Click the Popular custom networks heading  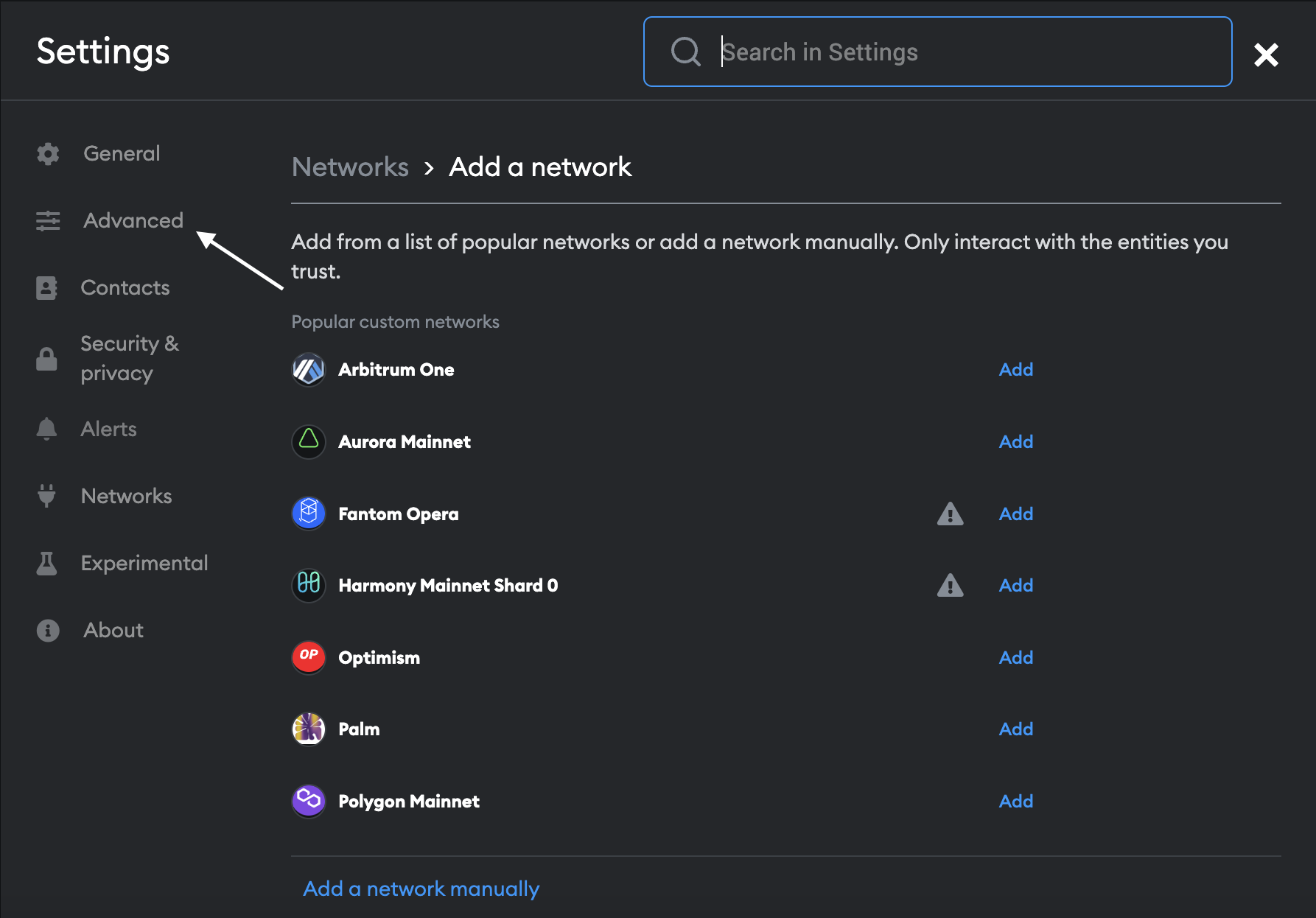click(x=396, y=322)
